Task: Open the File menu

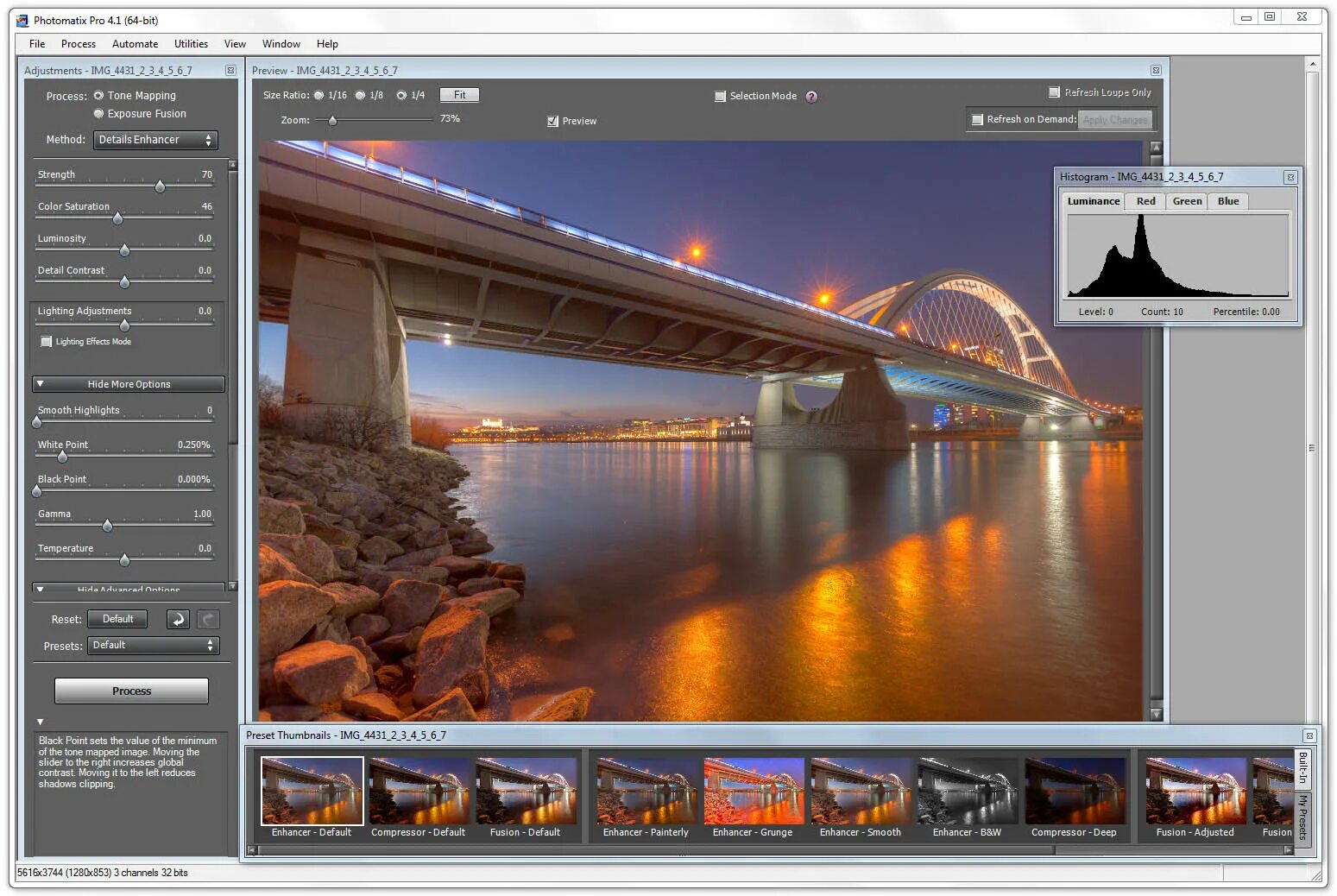Action: coord(37,44)
